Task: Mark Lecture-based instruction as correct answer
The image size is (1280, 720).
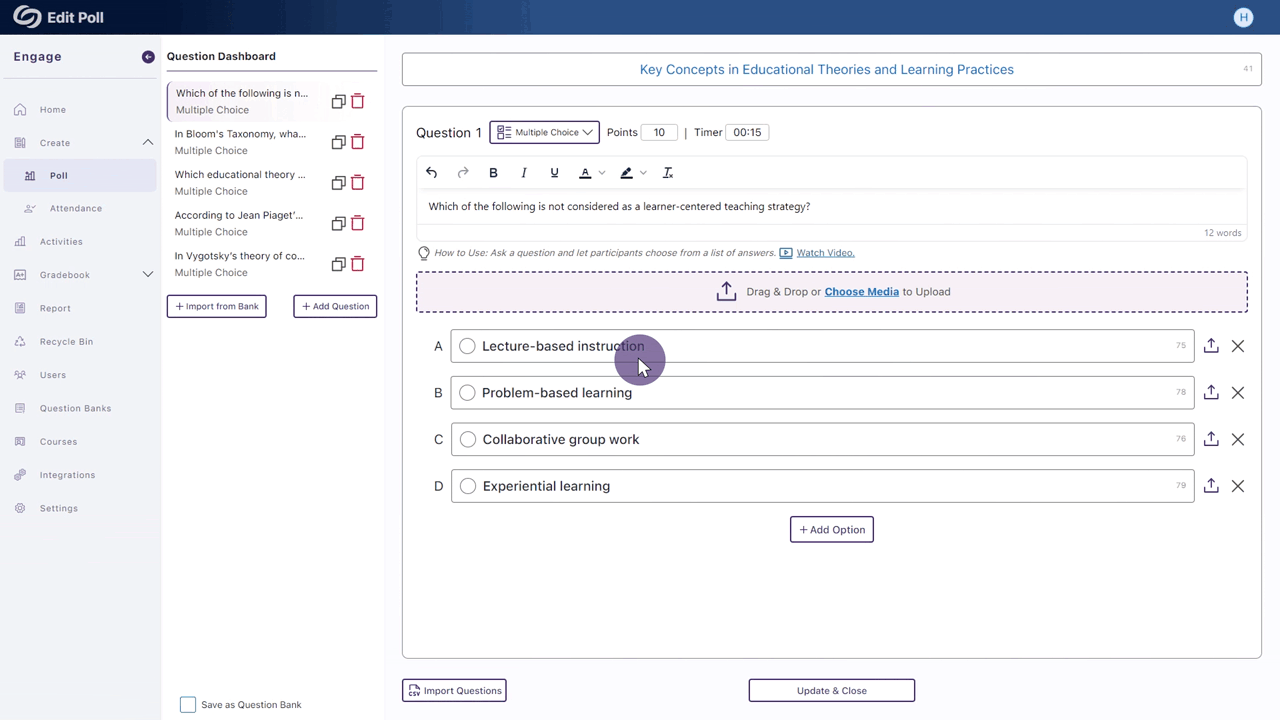Action: [x=467, y=346]
